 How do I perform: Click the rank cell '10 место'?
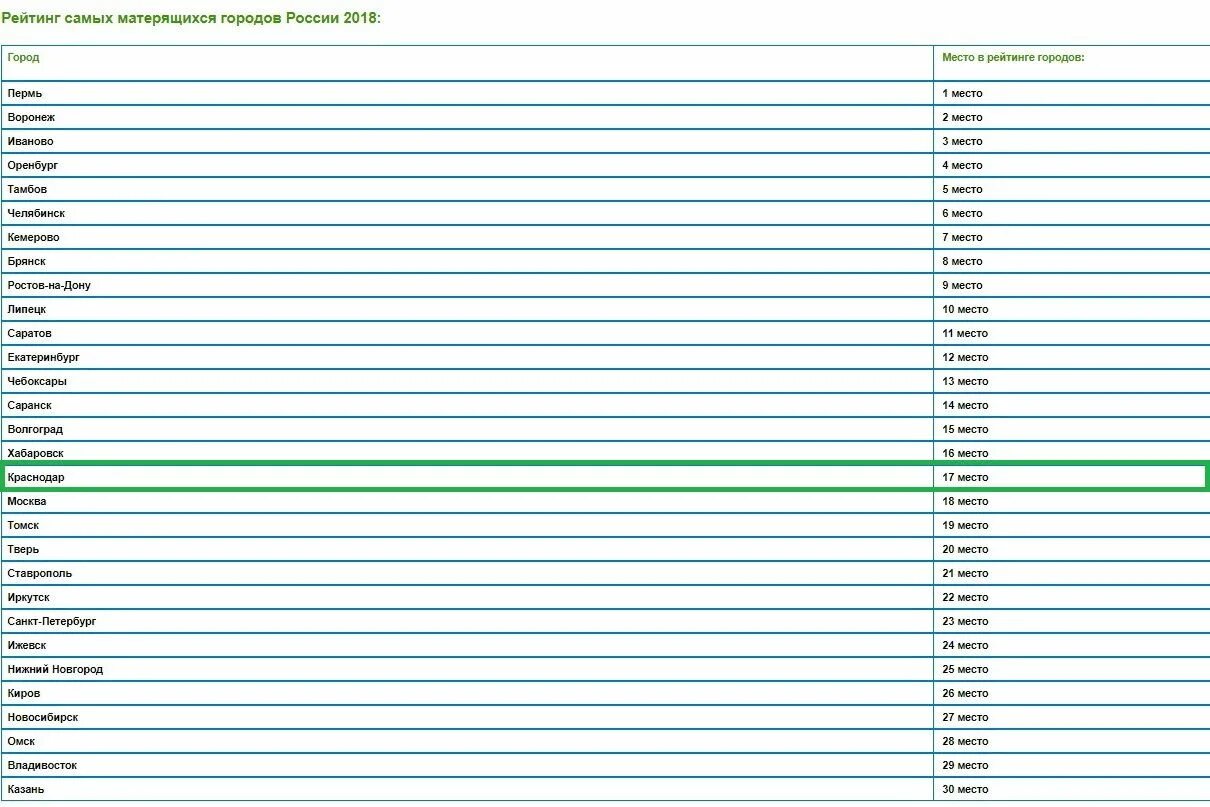(x=1072, y=309)
